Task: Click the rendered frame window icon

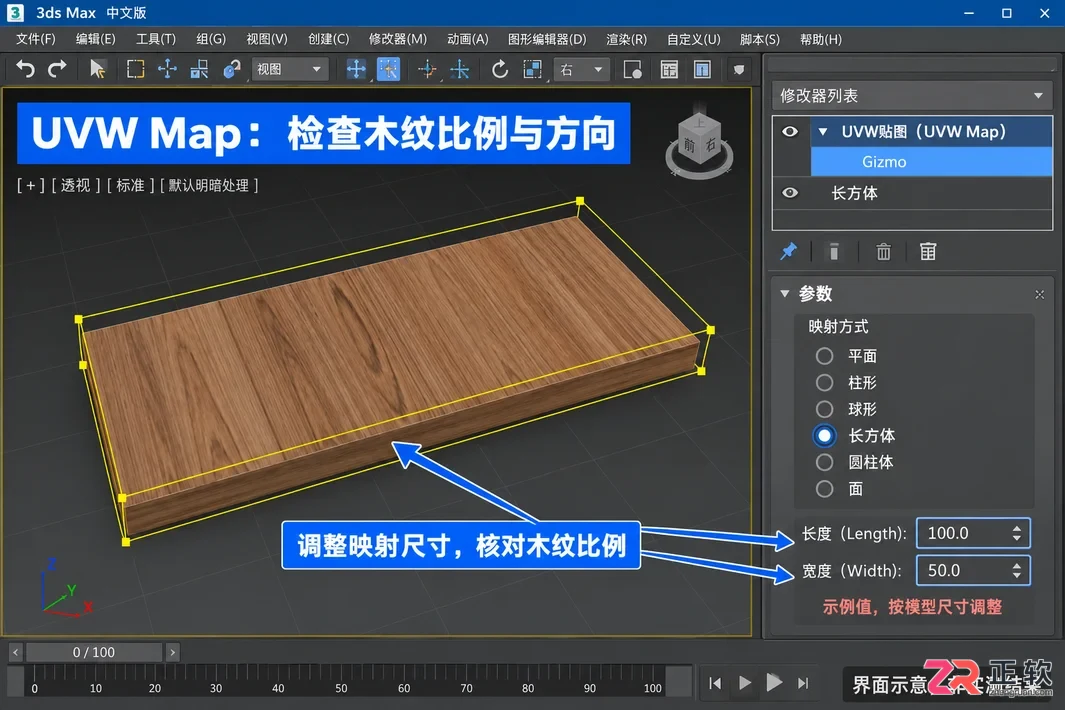Action: click(x=669, y=69)
